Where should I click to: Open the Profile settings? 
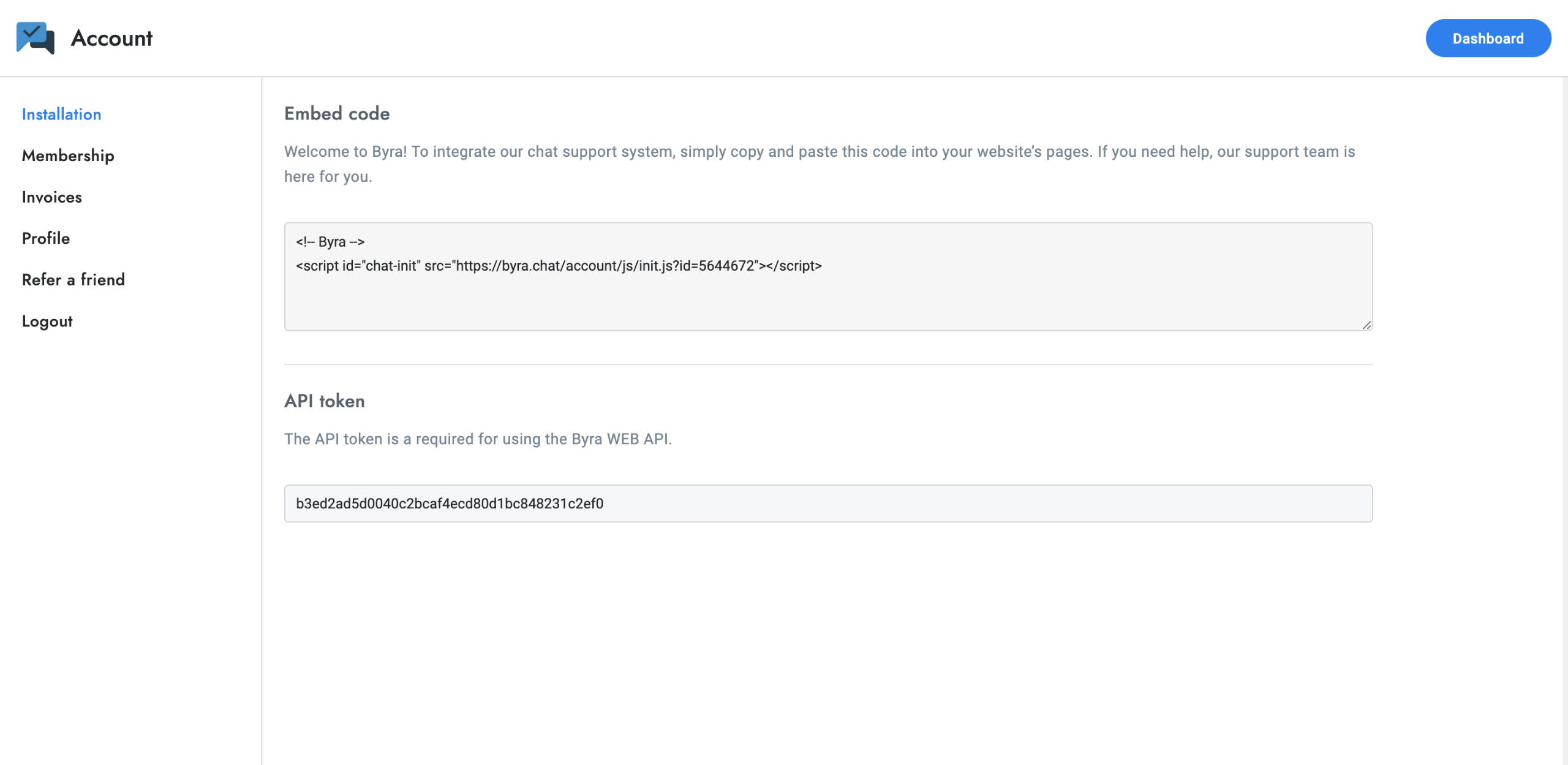(46, 238)
